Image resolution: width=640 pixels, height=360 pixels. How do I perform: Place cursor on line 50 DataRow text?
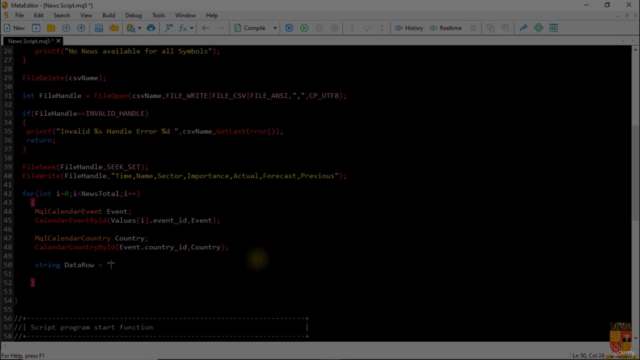[x=79, y=265]
